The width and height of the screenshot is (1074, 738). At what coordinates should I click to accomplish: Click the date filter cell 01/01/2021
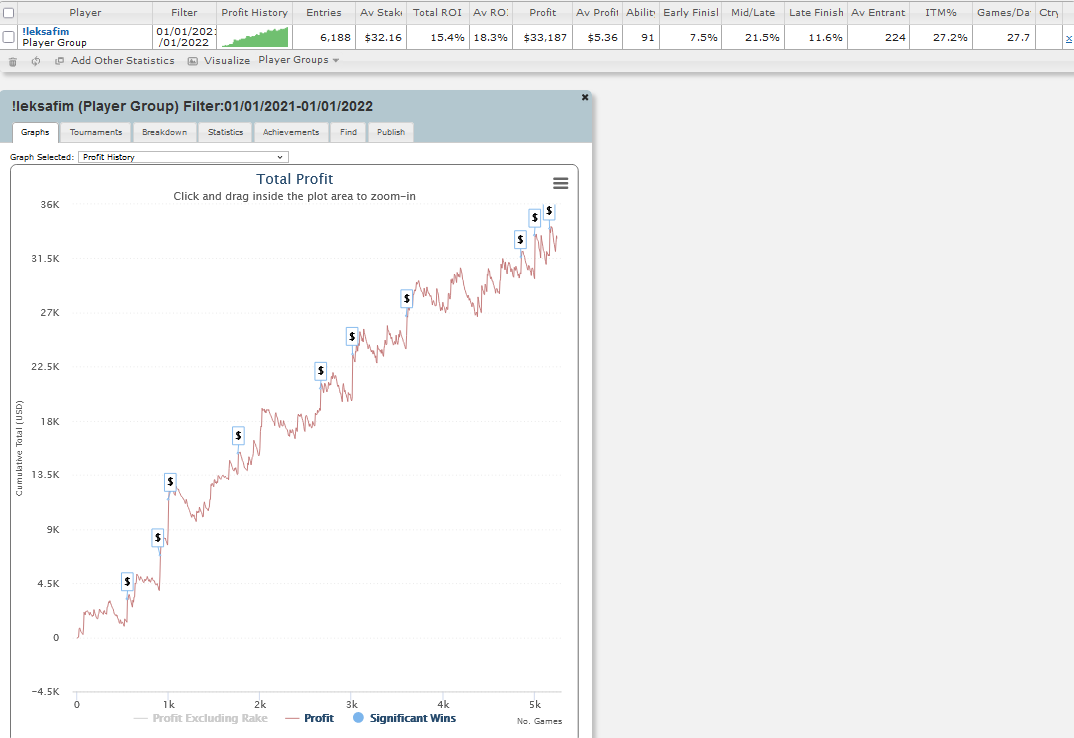[184, 37]
